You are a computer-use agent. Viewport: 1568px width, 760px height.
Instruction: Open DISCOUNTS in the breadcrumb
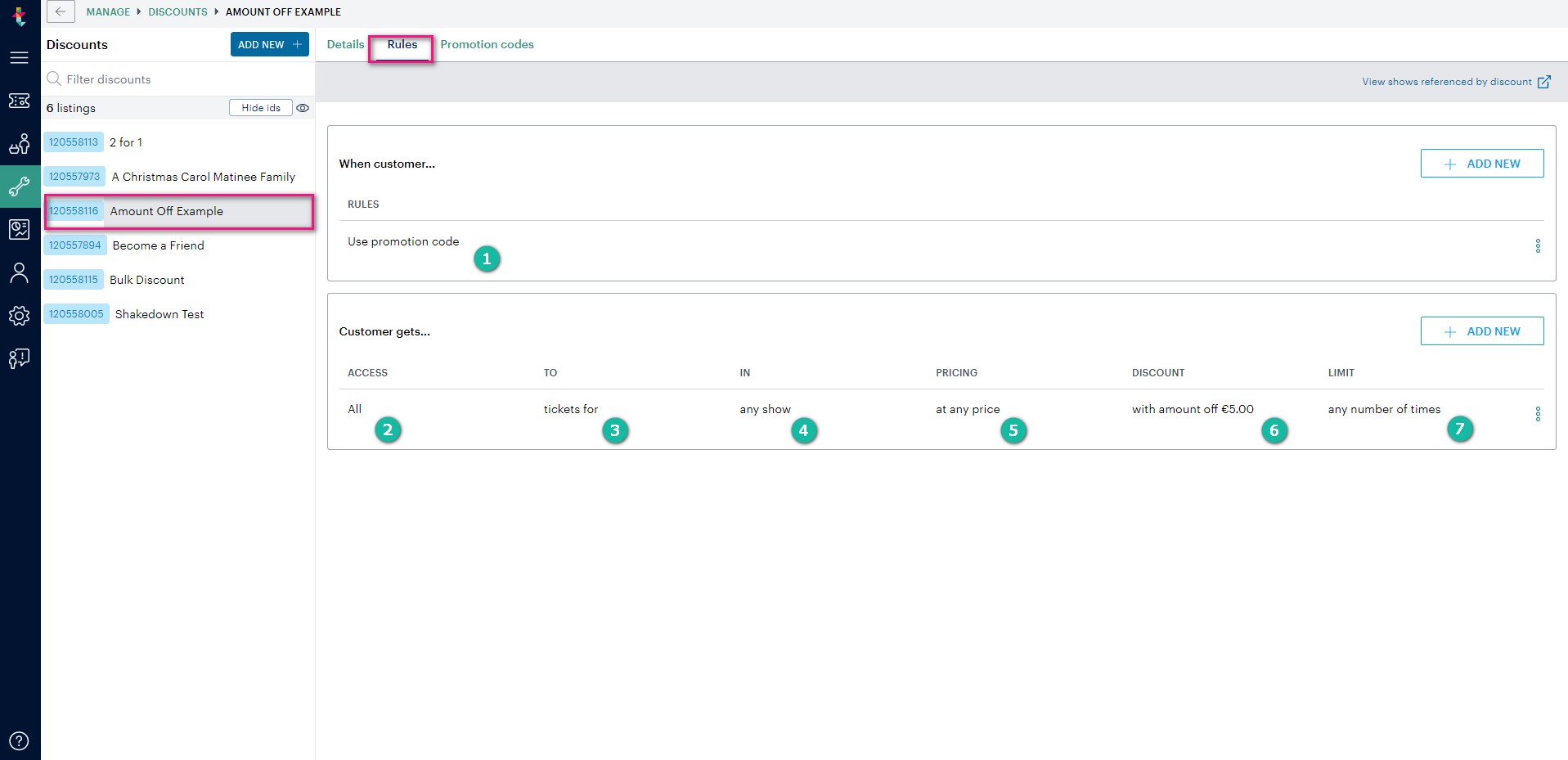click(177, 11)
